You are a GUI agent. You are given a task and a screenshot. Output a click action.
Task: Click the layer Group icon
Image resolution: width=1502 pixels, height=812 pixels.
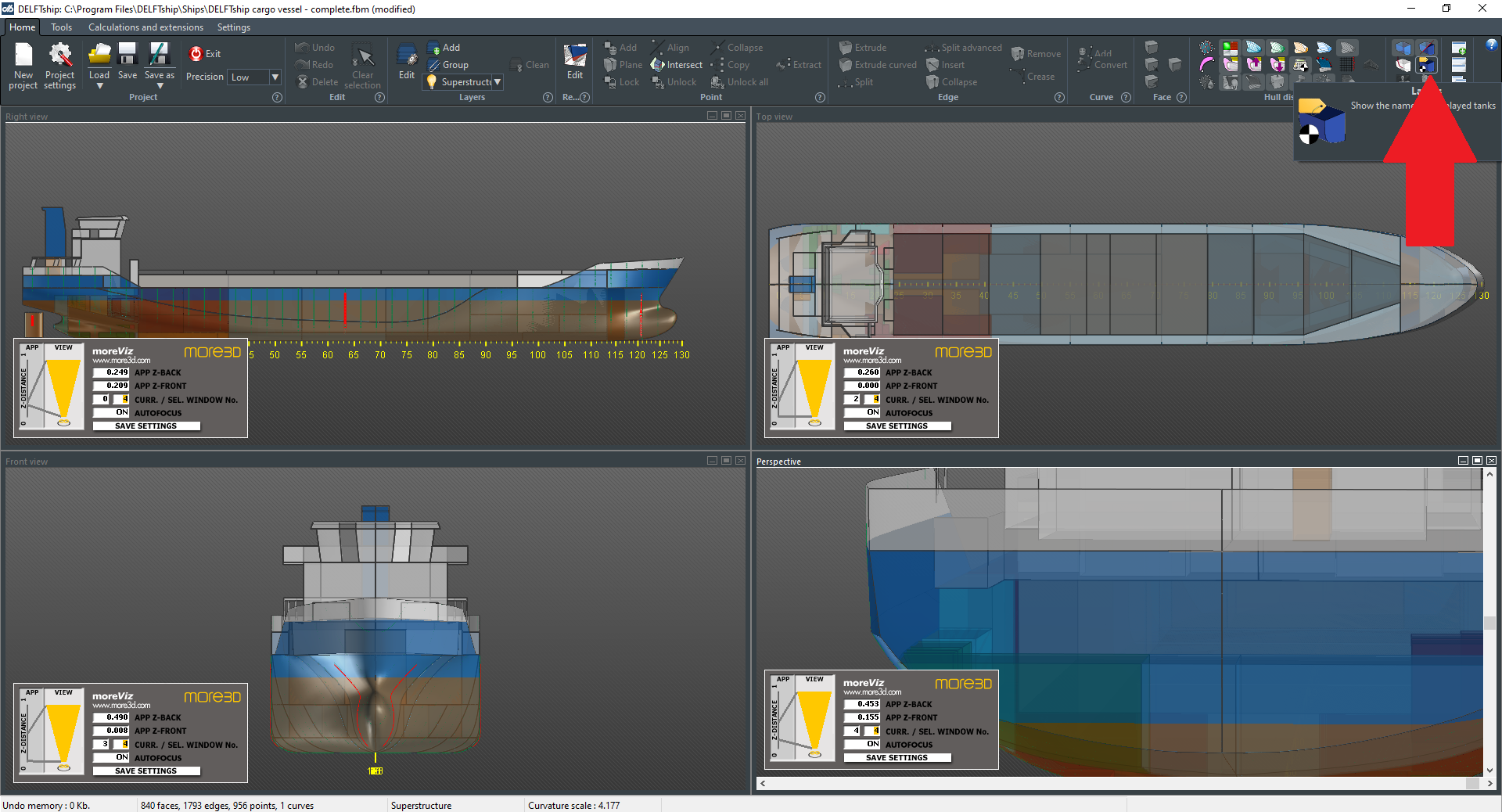[434, 65]
